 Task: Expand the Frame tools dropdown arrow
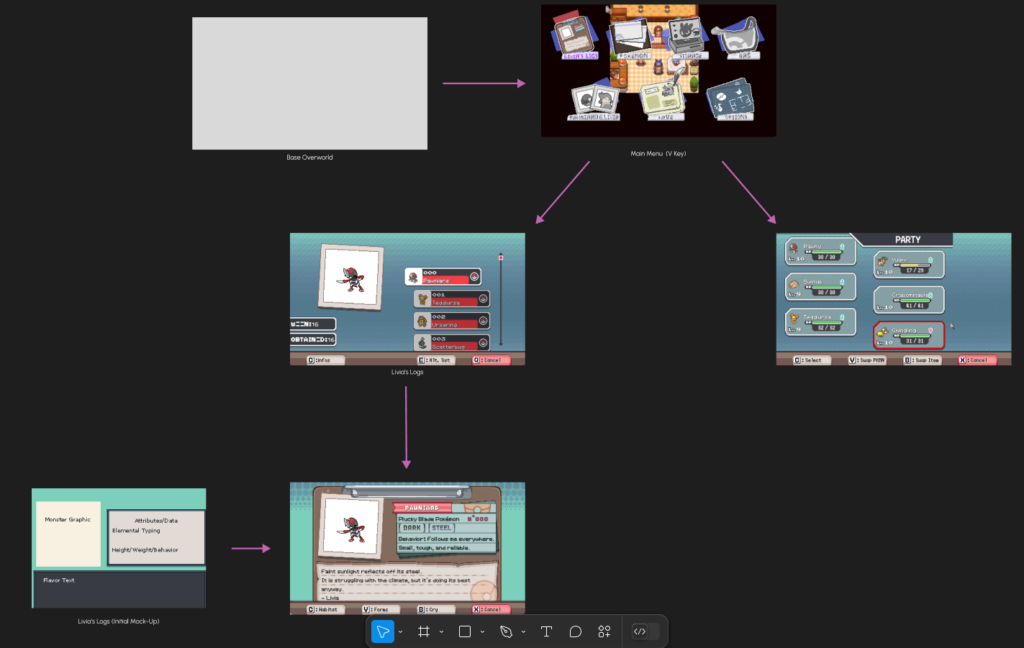coord(441,632)
